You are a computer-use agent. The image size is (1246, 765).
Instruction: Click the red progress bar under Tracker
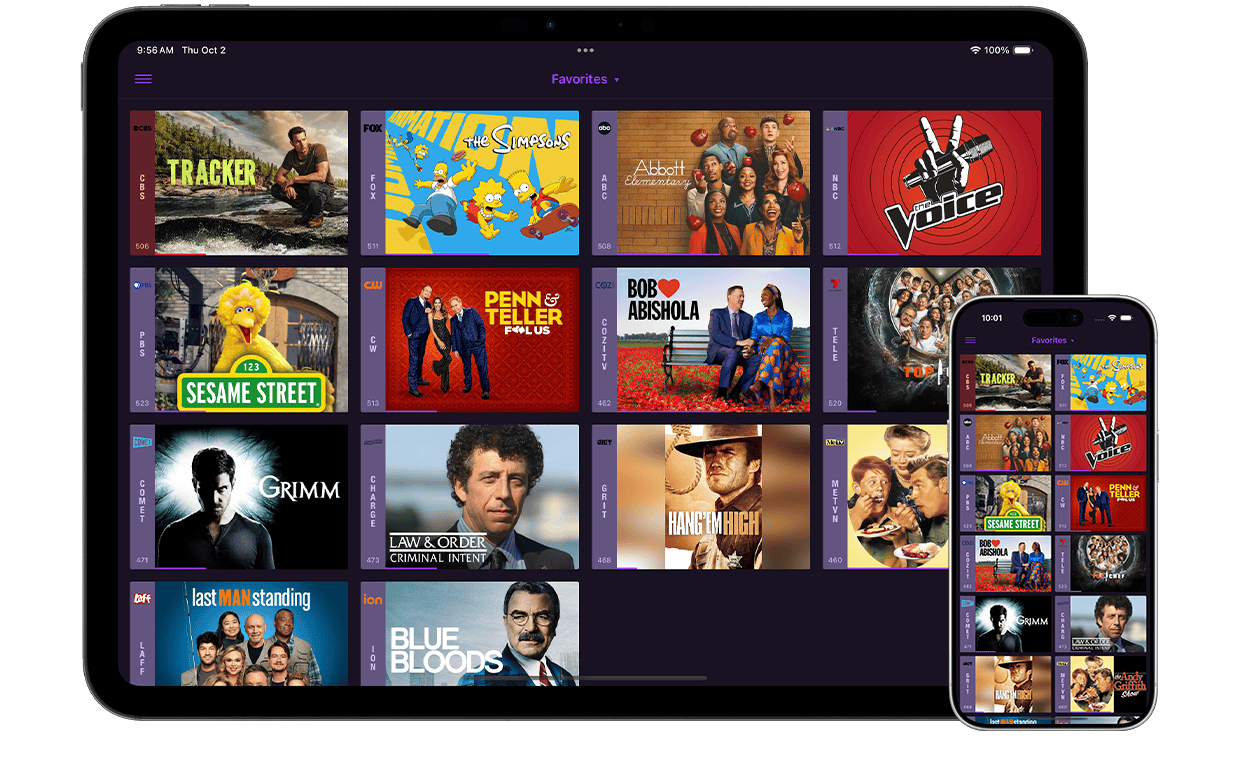[180, 253]
